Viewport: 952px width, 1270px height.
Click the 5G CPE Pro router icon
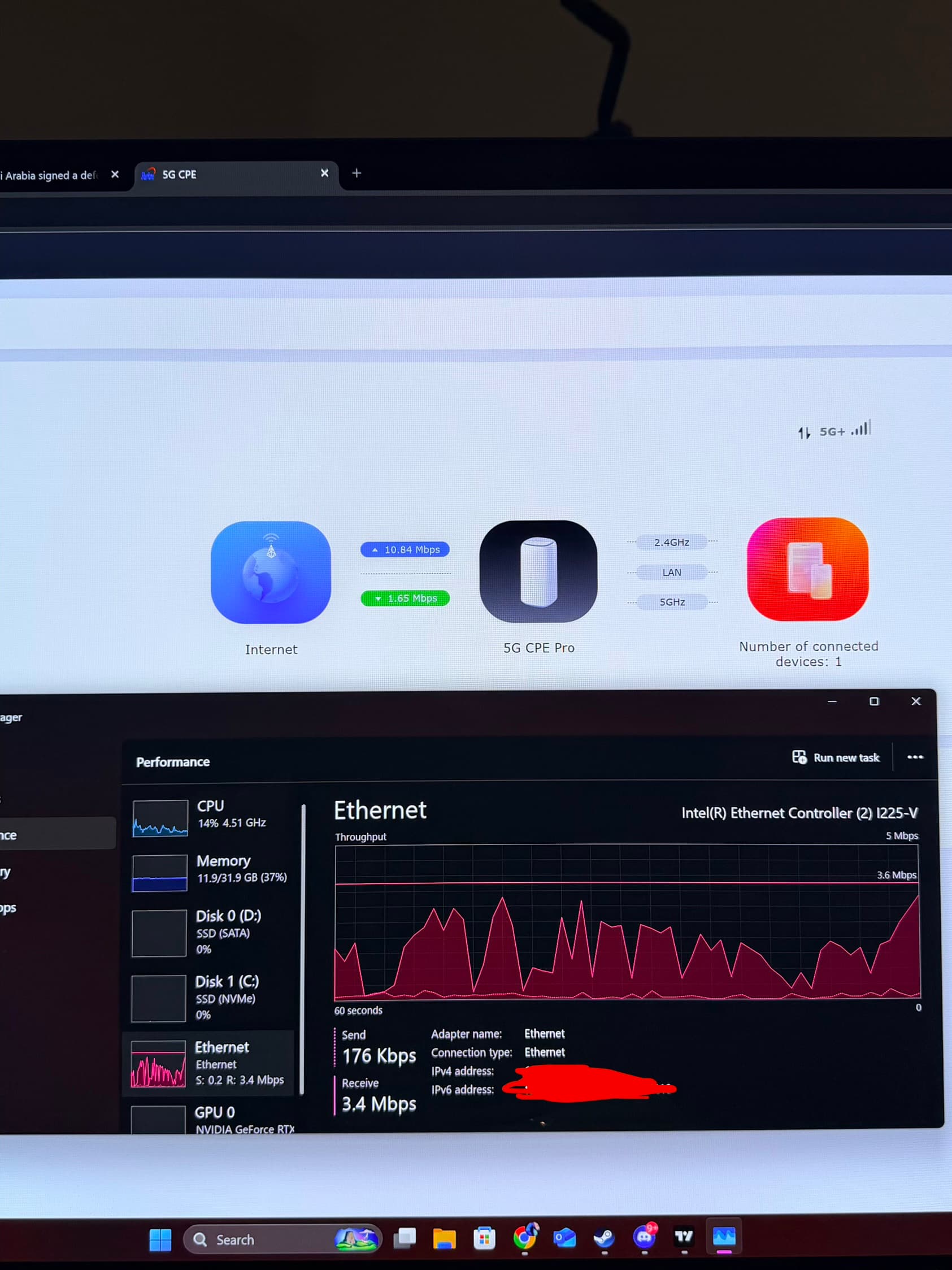coord(538,571)
